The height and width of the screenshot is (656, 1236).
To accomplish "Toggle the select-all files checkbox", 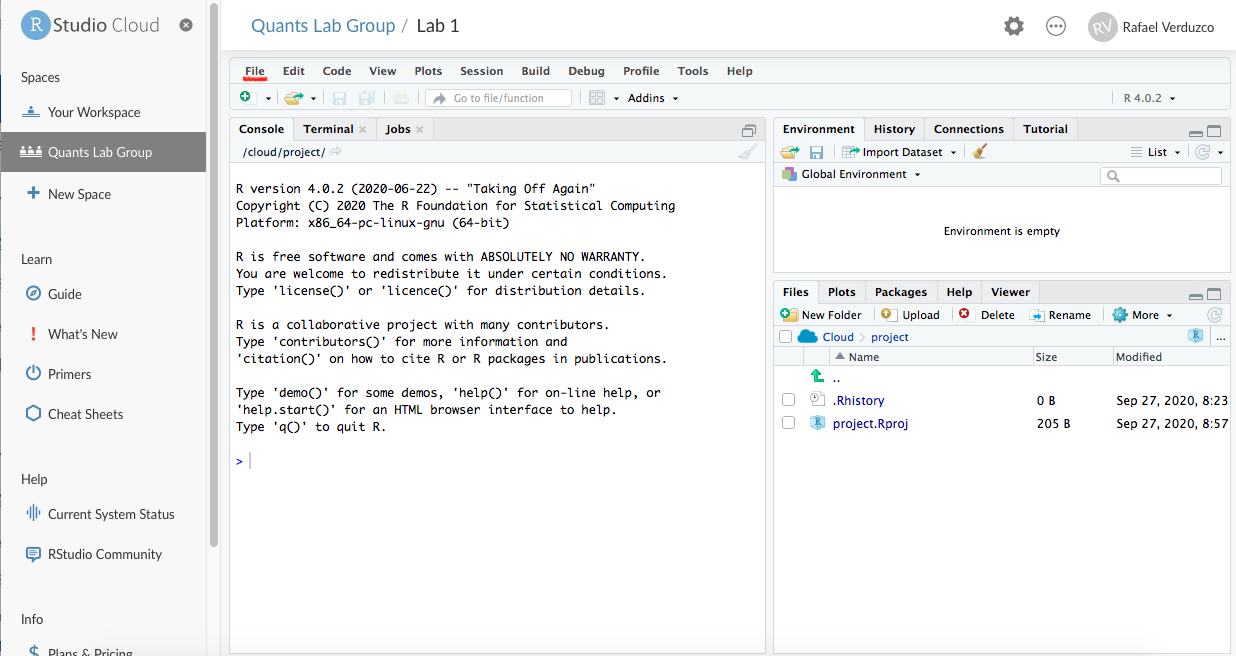I will pyautogui.click(x=785, y=337).
